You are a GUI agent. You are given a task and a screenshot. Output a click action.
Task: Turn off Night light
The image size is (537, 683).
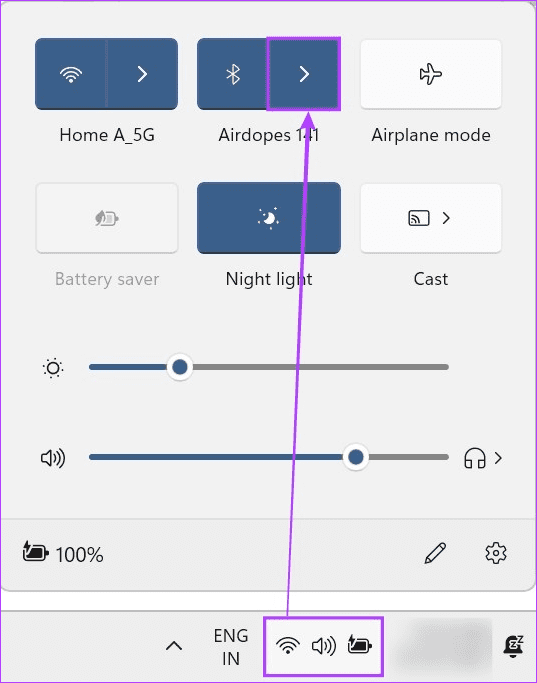point(269,218)
